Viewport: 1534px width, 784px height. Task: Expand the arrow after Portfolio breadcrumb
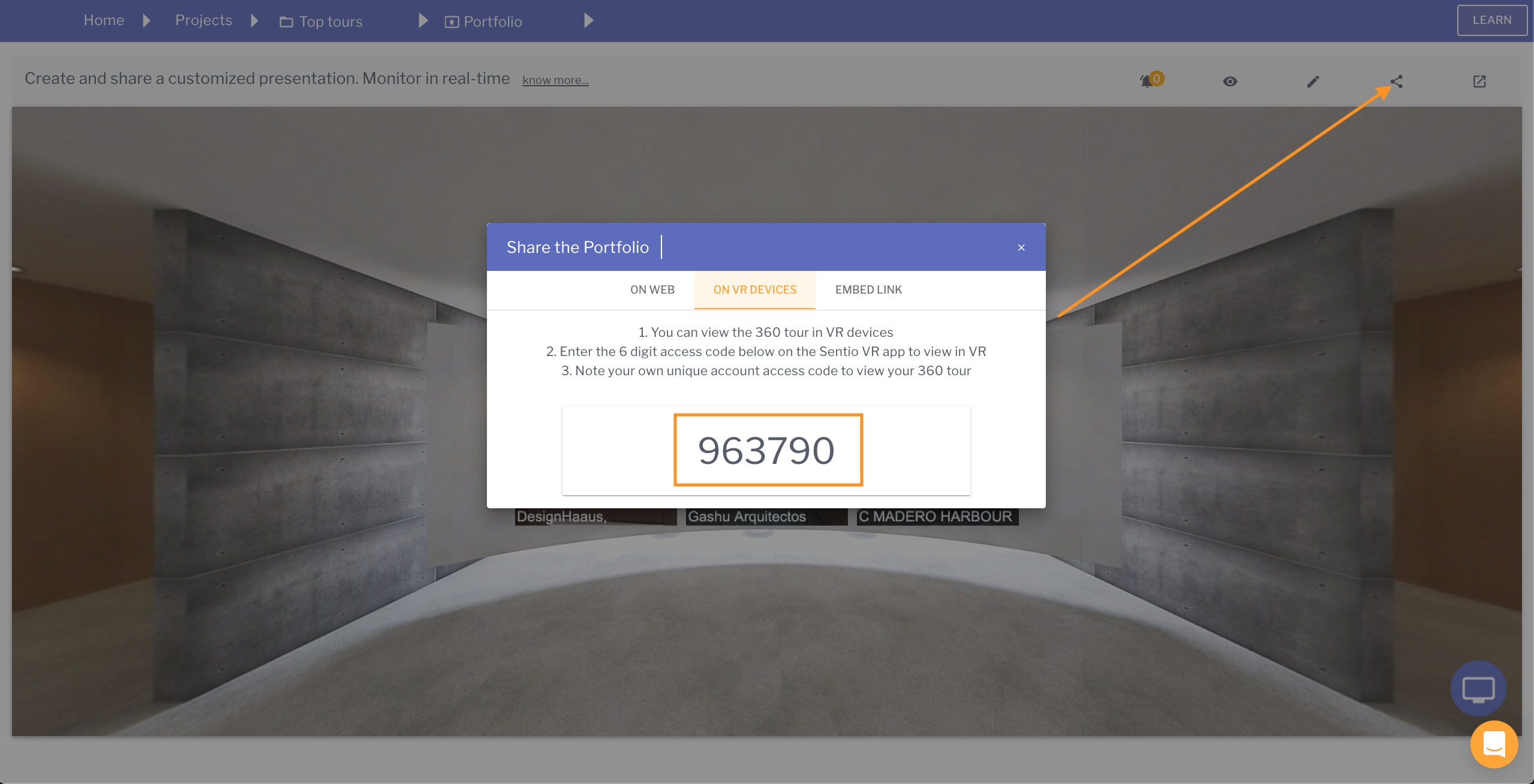click(x=588, y=21)
